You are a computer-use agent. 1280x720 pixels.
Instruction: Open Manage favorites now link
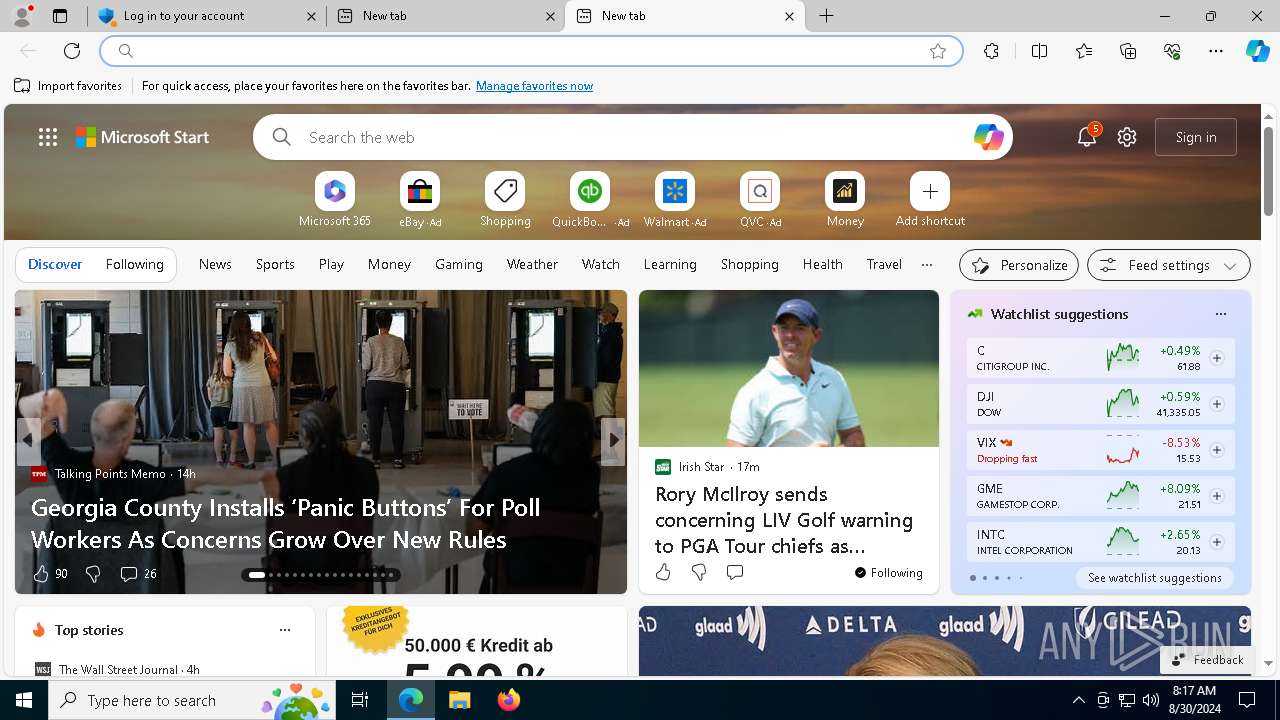tap(534, 86)
